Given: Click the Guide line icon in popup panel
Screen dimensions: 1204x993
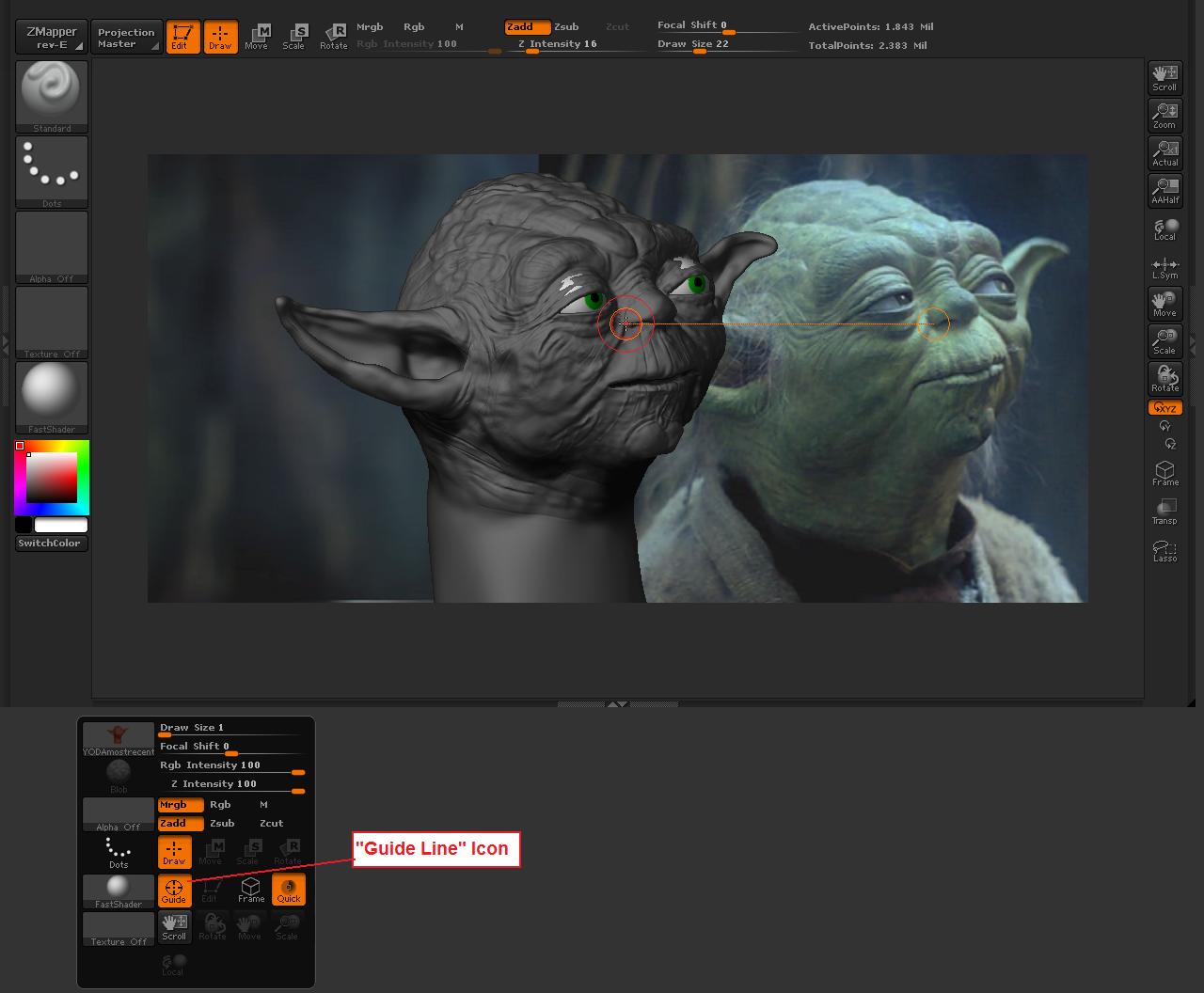Looking at the screenshot, I should tap(174, 891).
